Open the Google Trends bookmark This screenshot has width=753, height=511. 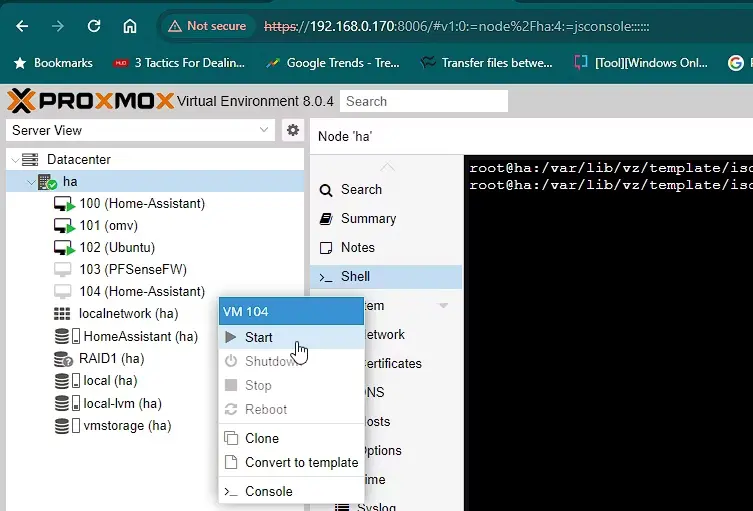tap(333, 63)
